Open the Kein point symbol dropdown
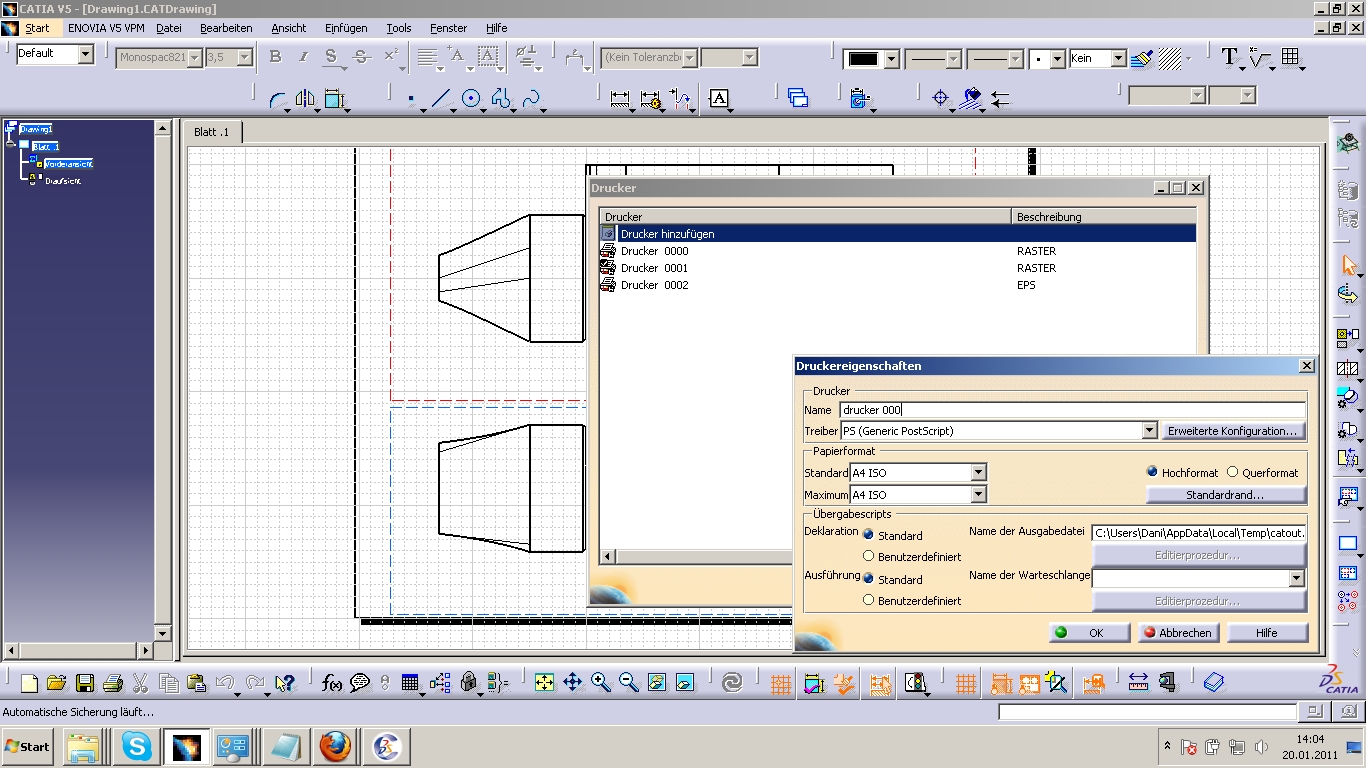 point(1118,59)
